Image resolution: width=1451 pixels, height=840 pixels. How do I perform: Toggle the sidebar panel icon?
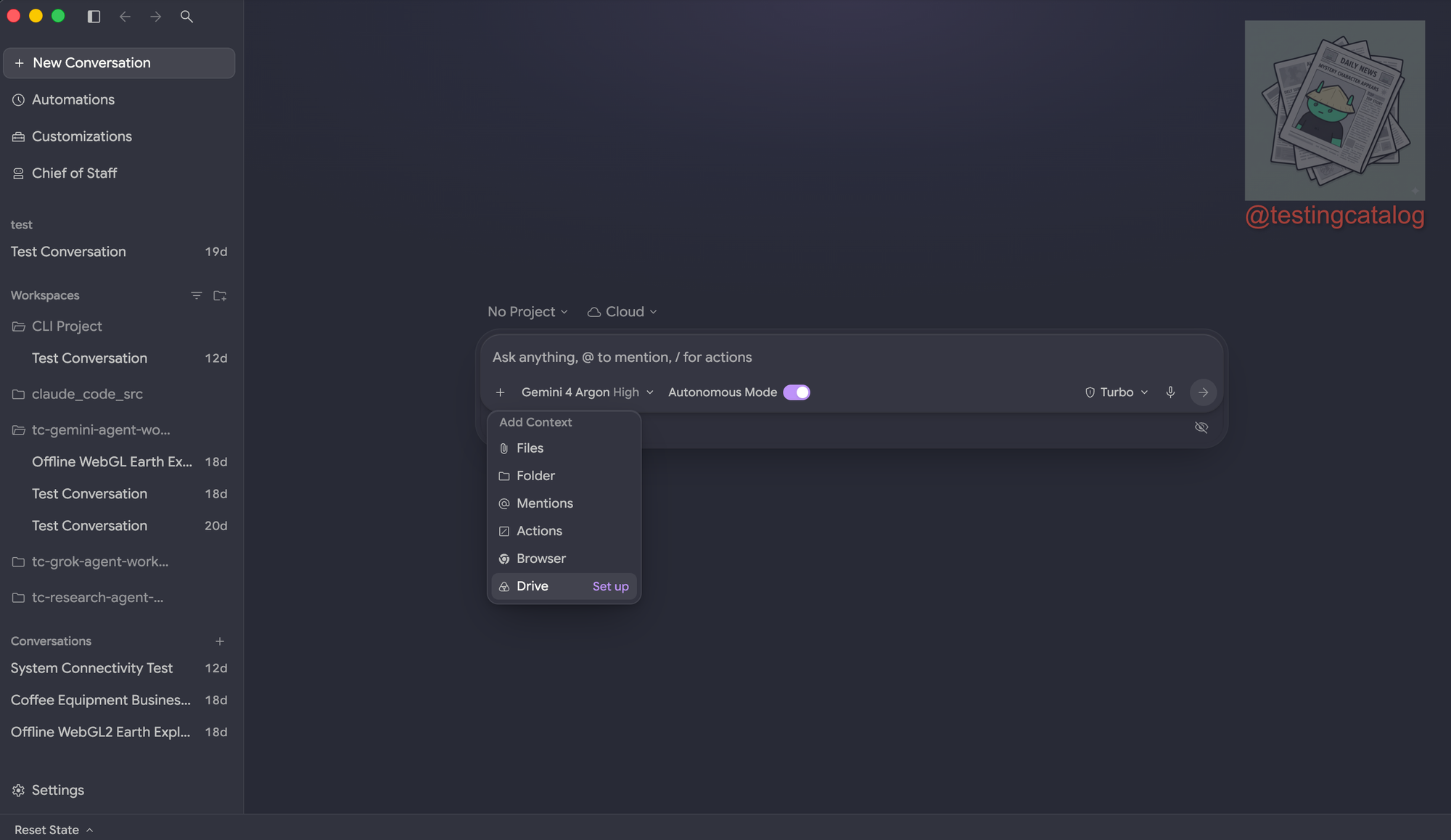(94, 16)
